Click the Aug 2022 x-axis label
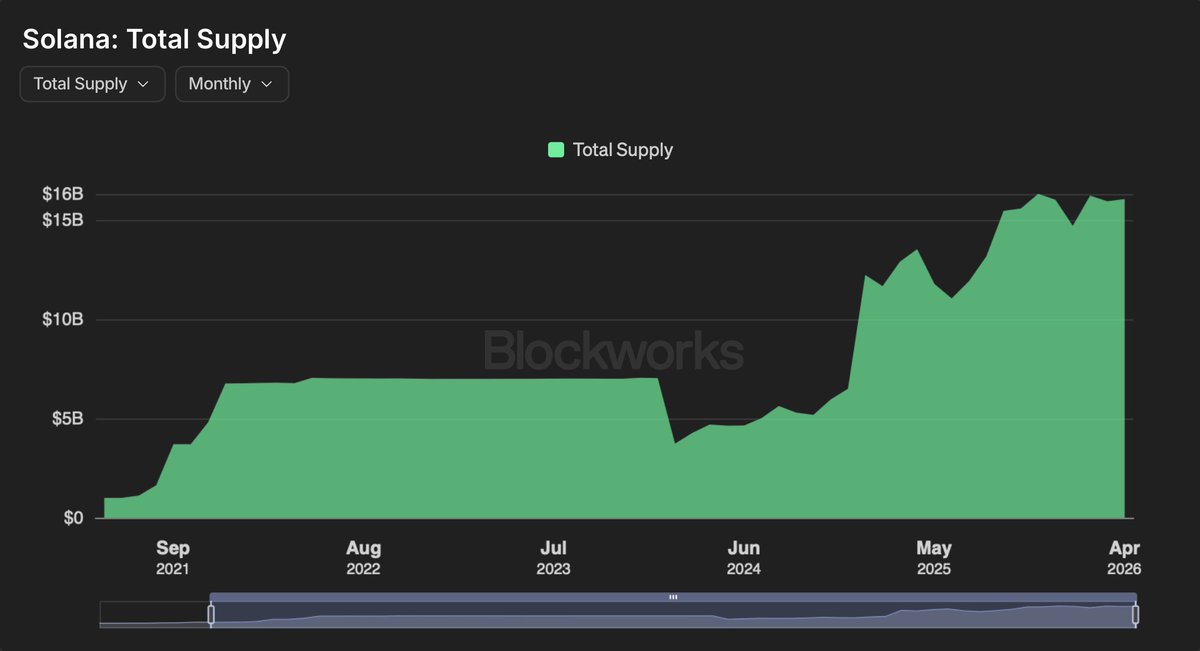 [363, 558]
